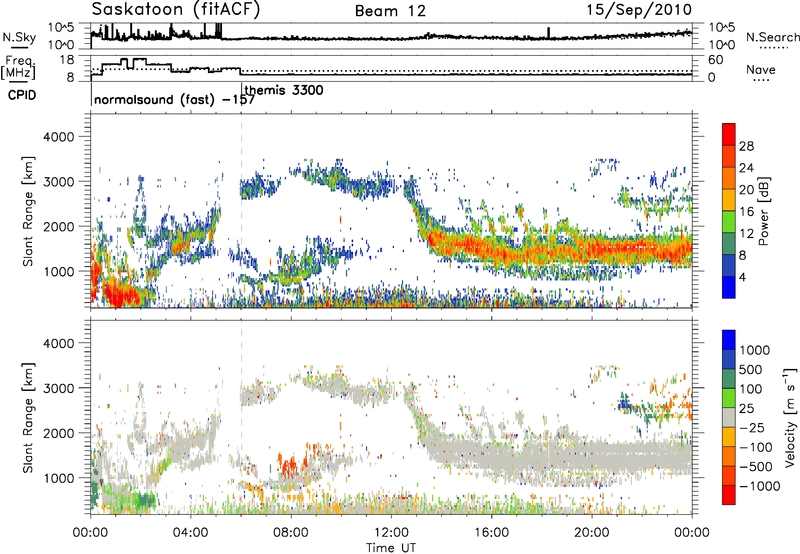Click the '500' Velocity colorbar tick label
This screenshot has width=800, height=554.
[x=751, y=369]
